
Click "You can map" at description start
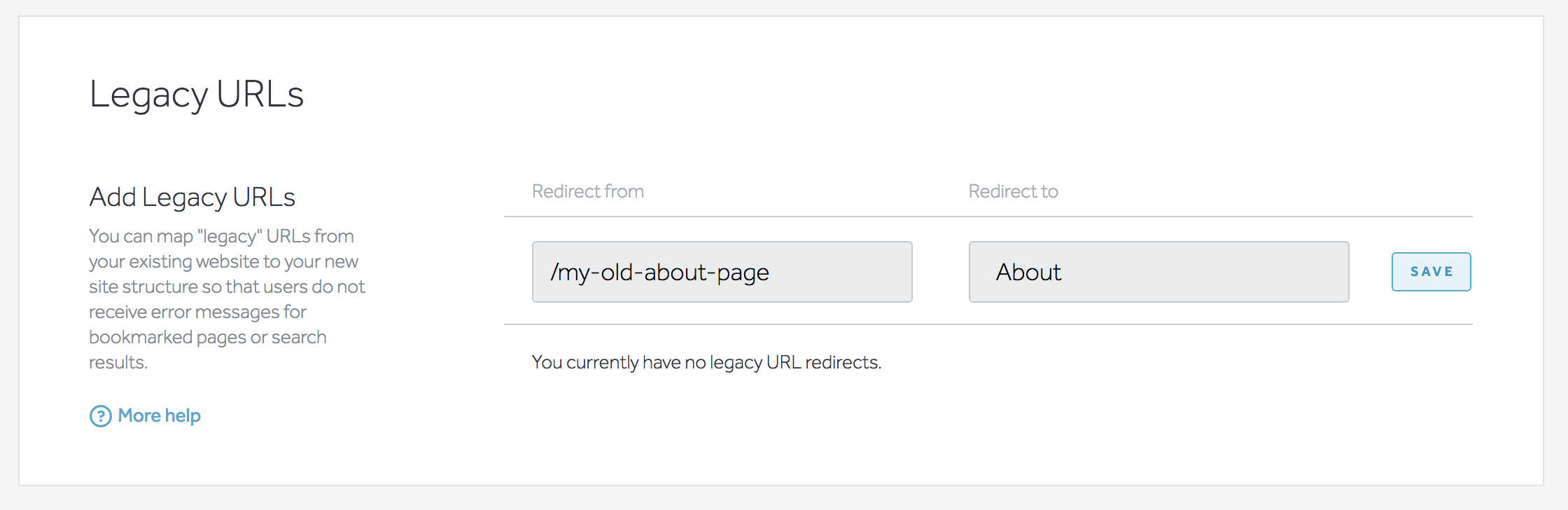[x=141, y=236]
